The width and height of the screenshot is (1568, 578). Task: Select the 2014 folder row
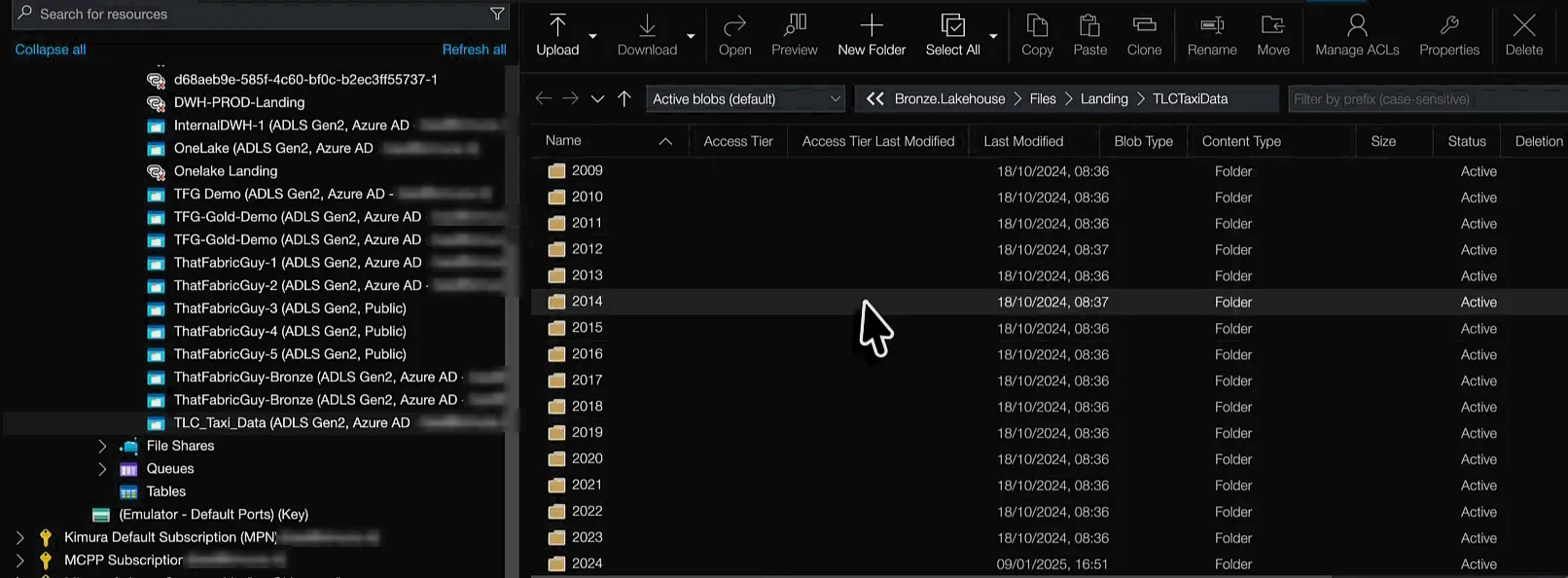tap(1049, 302)
